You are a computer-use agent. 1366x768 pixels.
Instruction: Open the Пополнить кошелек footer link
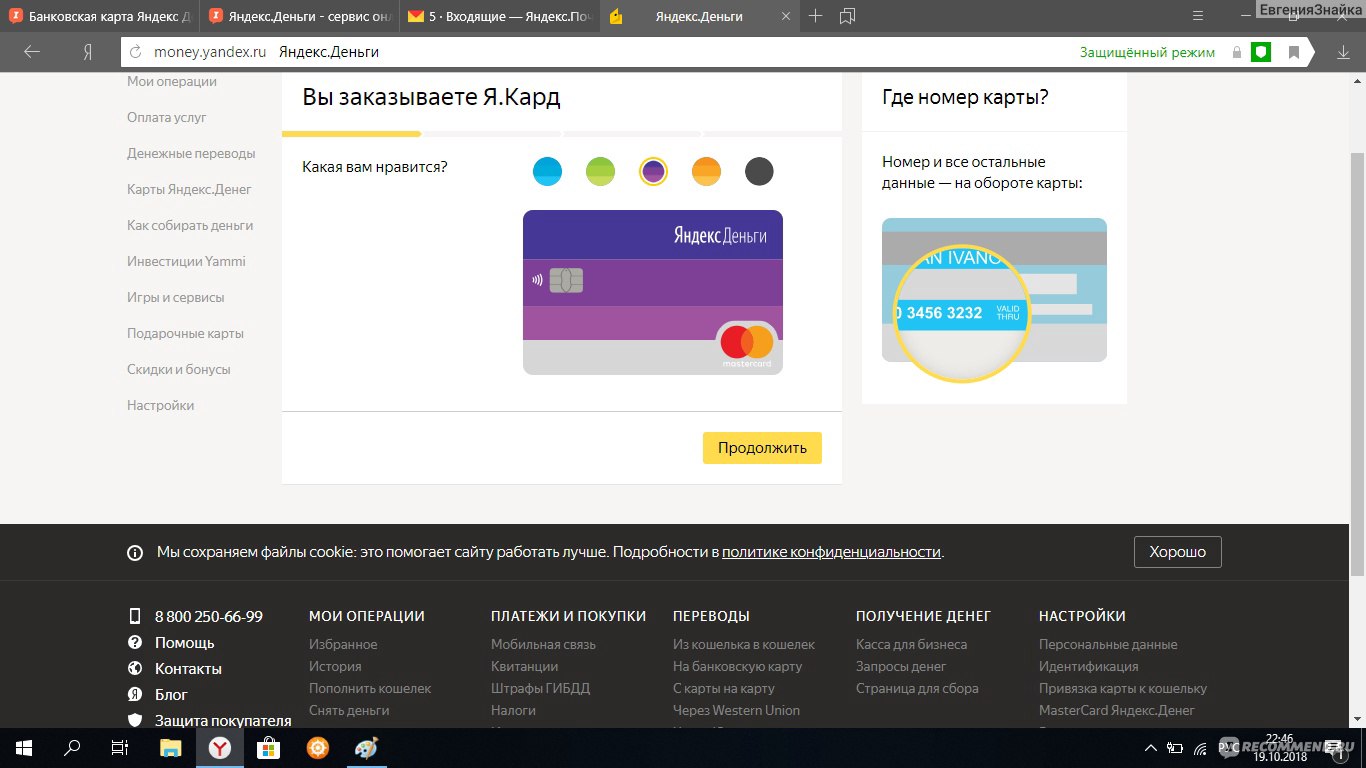point(370,688)
